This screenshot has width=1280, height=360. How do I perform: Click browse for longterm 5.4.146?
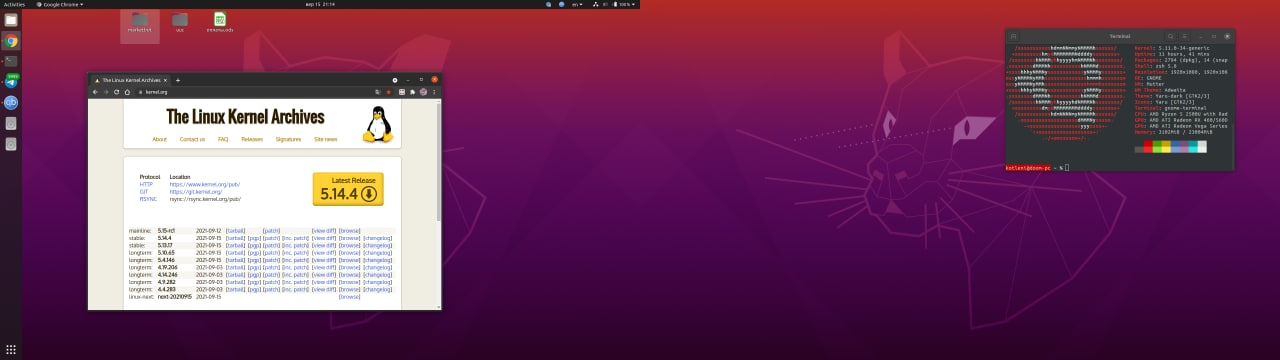[x=349, y=260]
